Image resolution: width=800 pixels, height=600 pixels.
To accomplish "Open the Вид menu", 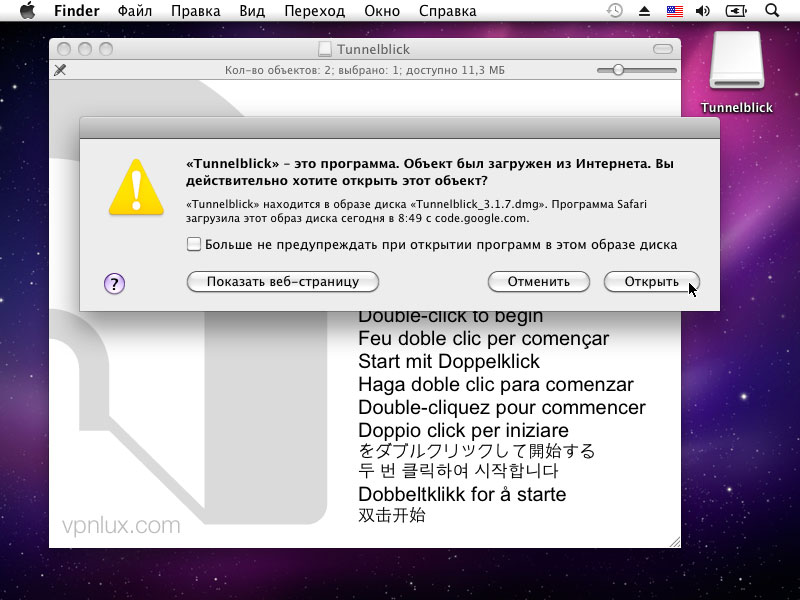I will click(252, 11).
